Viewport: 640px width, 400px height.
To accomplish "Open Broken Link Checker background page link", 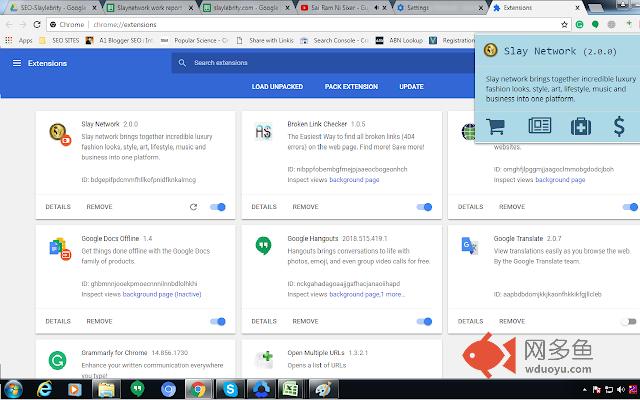I will [x=354, y=180].
